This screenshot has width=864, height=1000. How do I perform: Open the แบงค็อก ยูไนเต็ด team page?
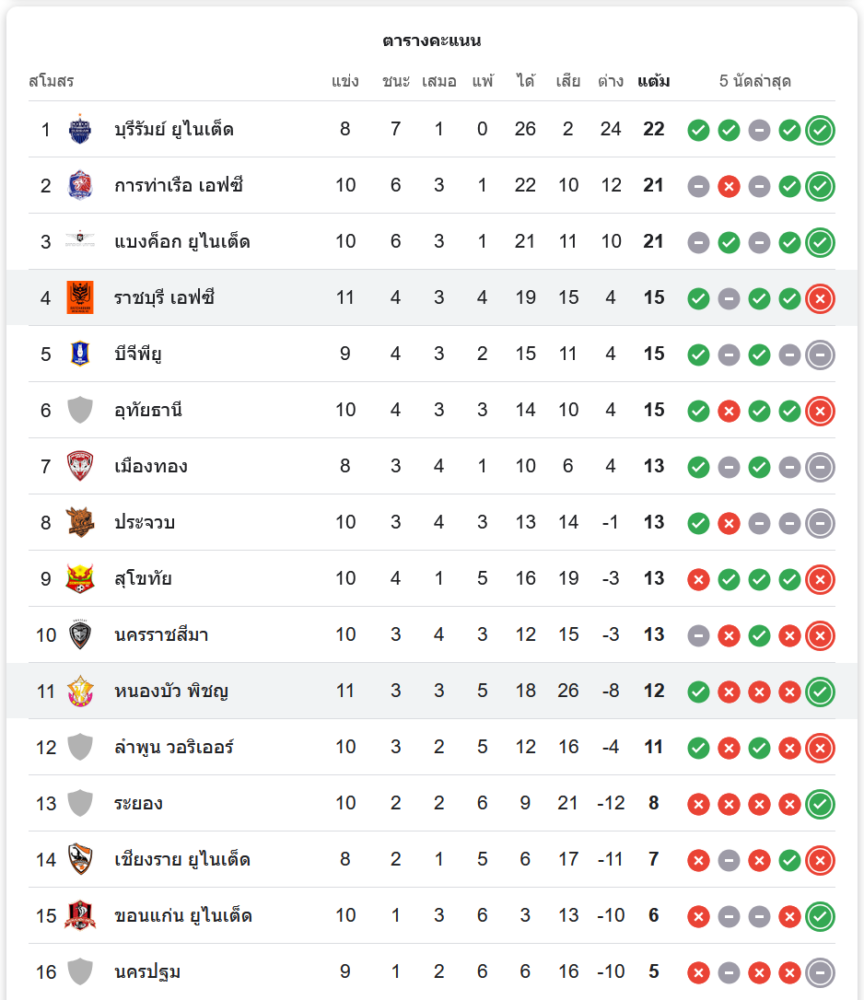coord(182,242)
